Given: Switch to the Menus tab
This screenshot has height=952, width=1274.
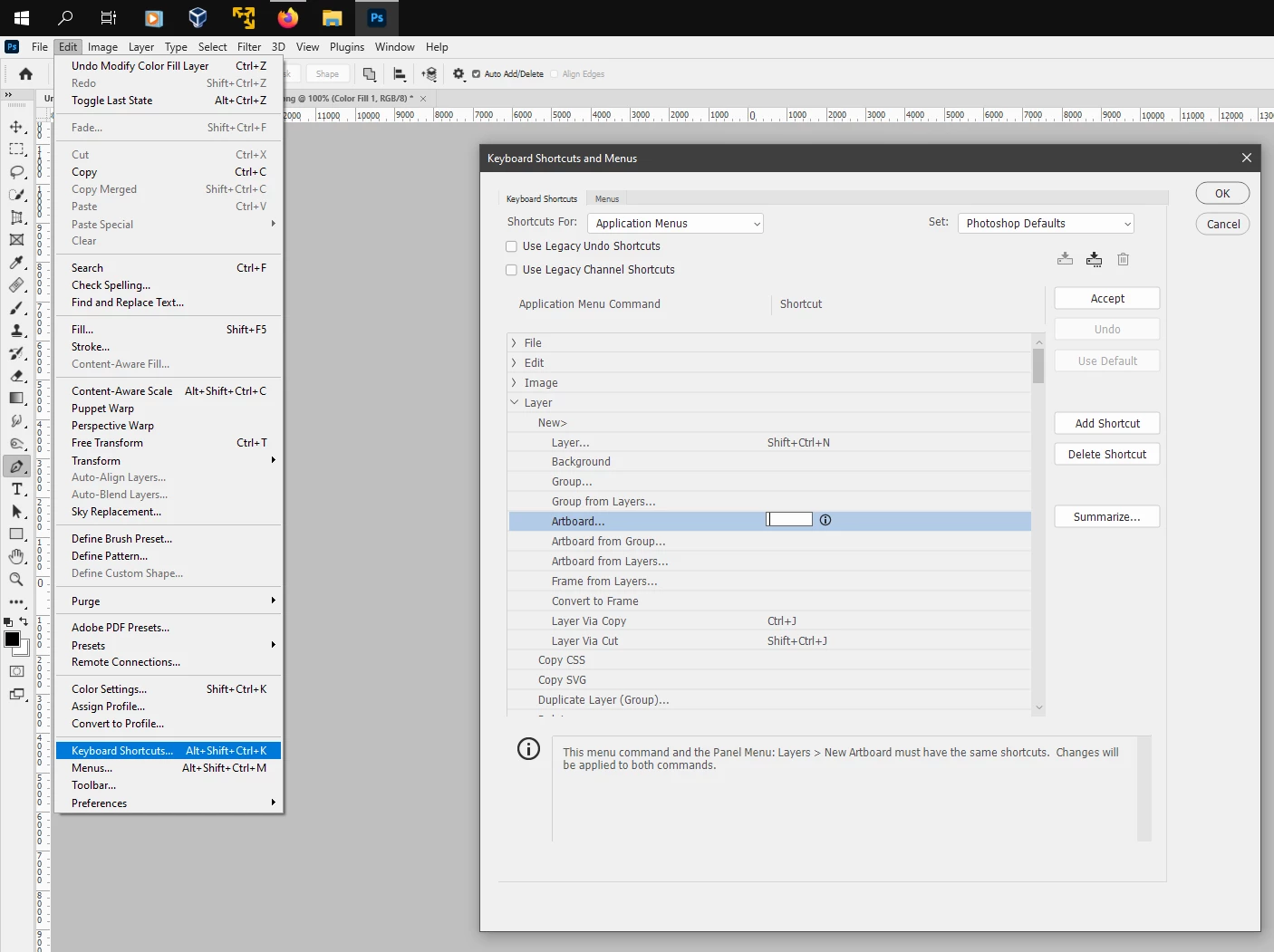Looking at the screenshot, I should [607, 199].
